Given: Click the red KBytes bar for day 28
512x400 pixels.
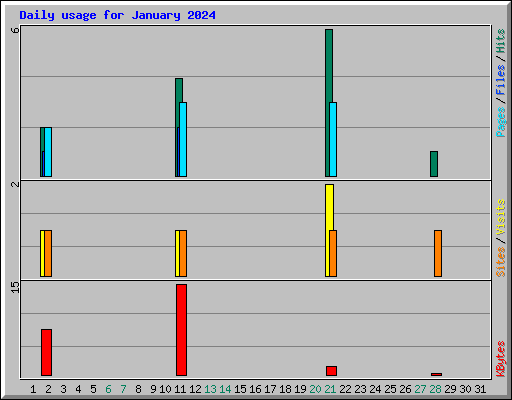Looking at the screenshot, I should pos(436,374).
